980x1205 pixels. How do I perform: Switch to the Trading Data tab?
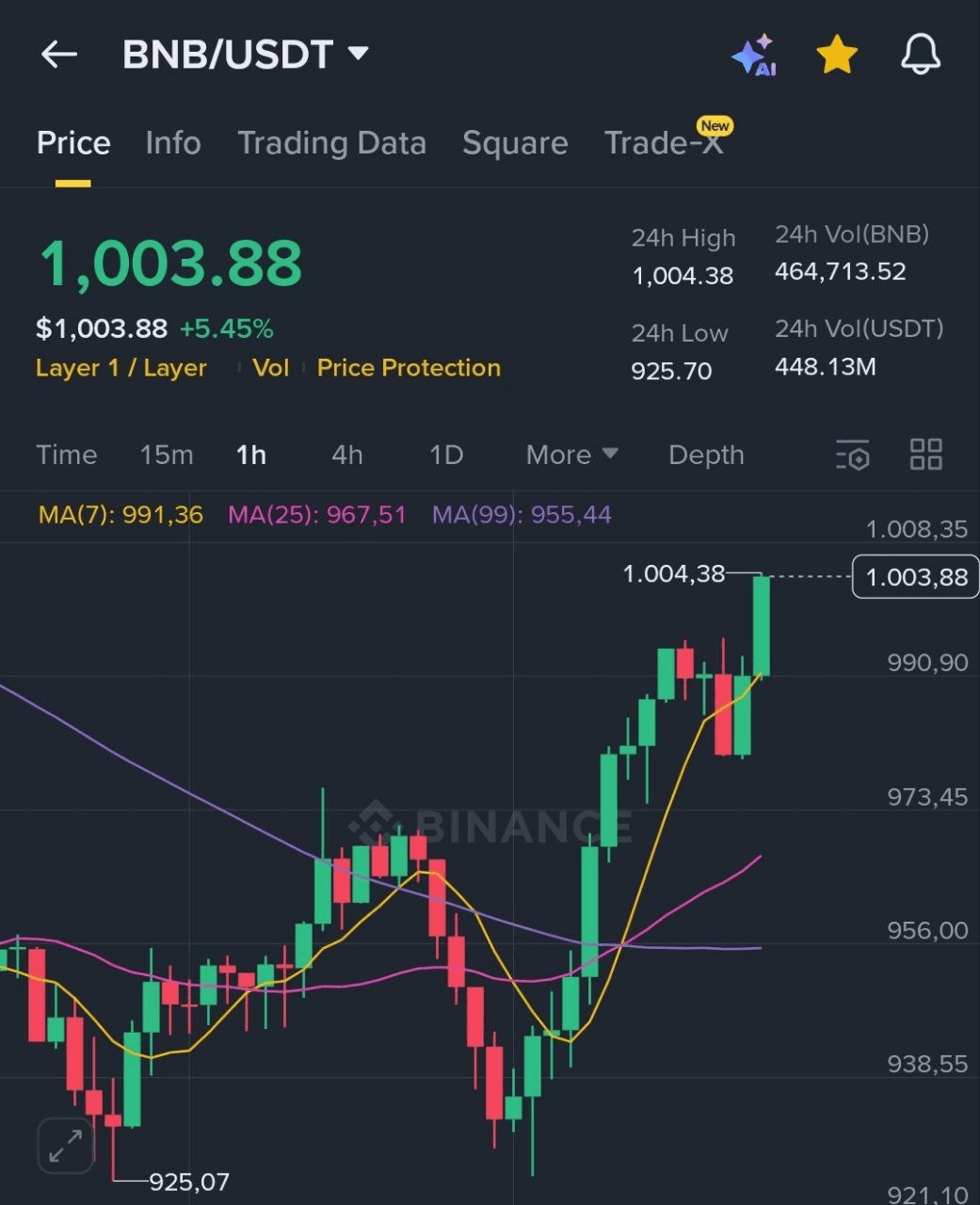click(x=331, y=143)
